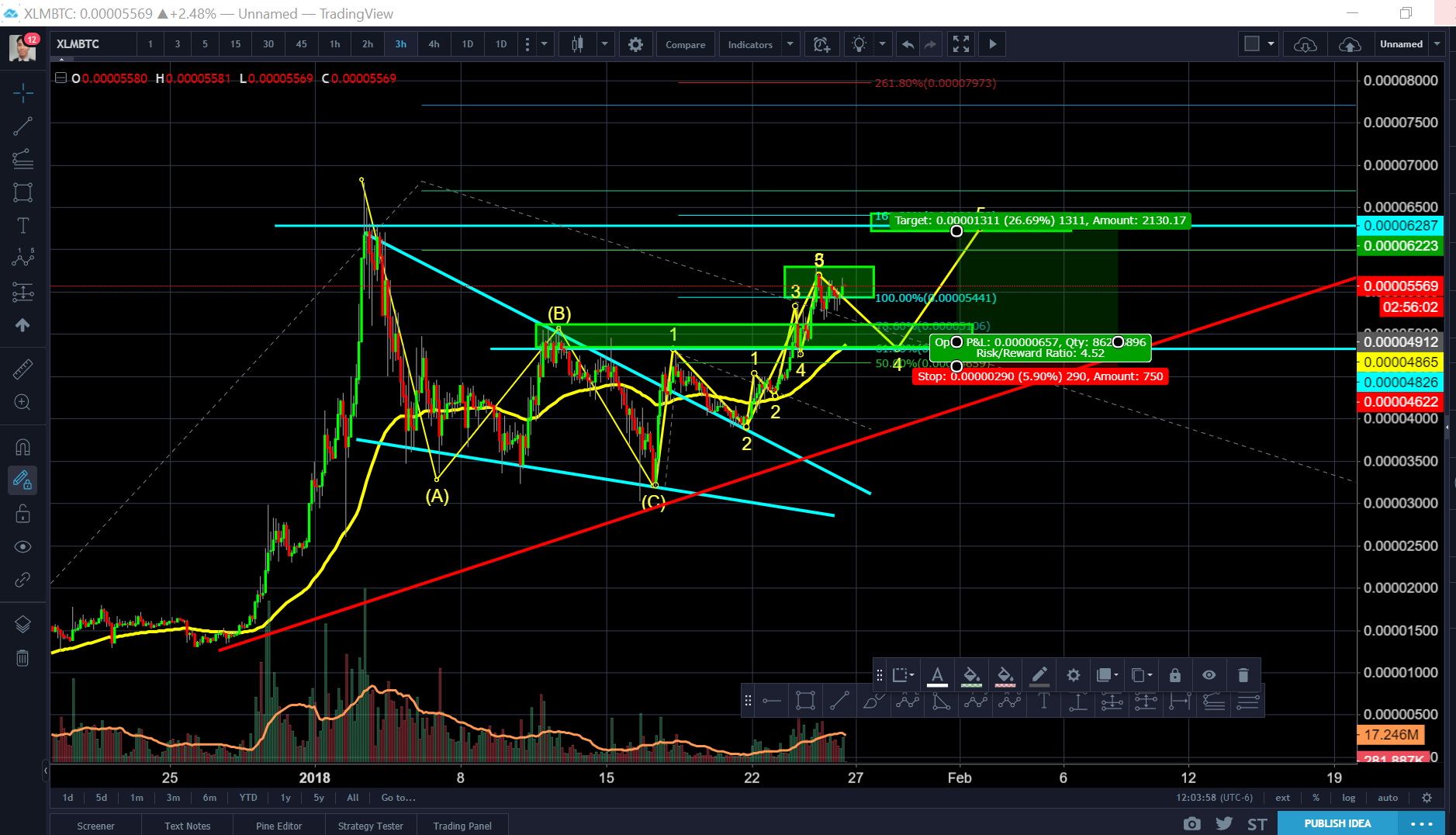Open the Pine Editor tab

tap(278, 826)
